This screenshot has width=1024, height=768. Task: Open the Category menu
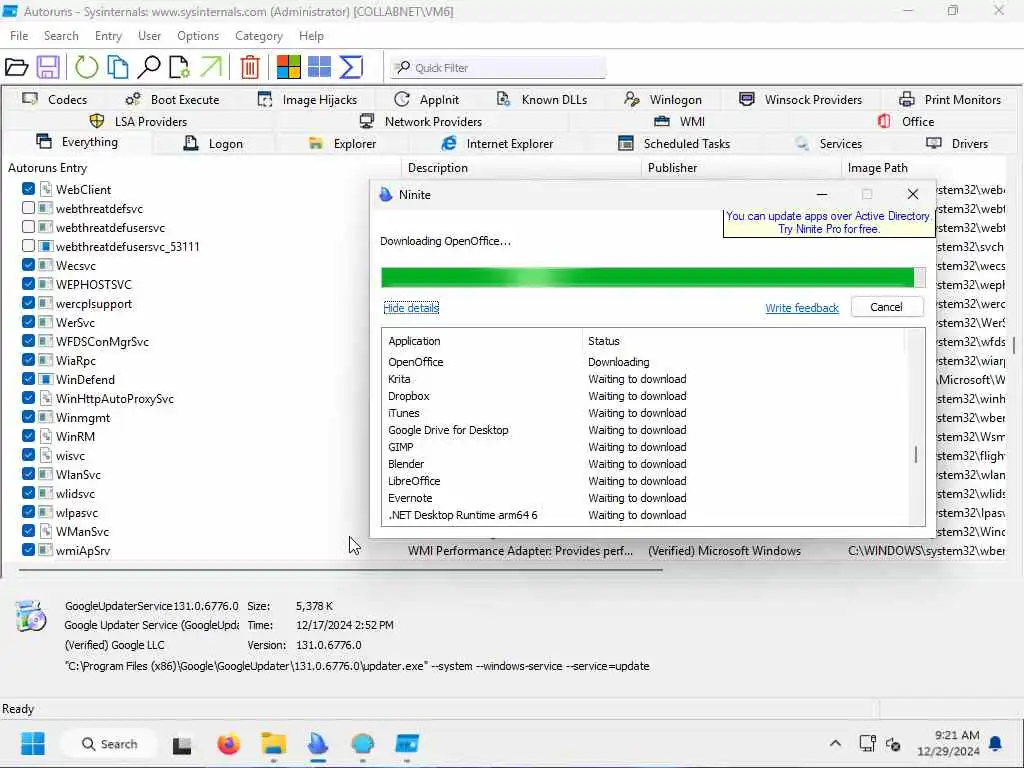point(259,36)
